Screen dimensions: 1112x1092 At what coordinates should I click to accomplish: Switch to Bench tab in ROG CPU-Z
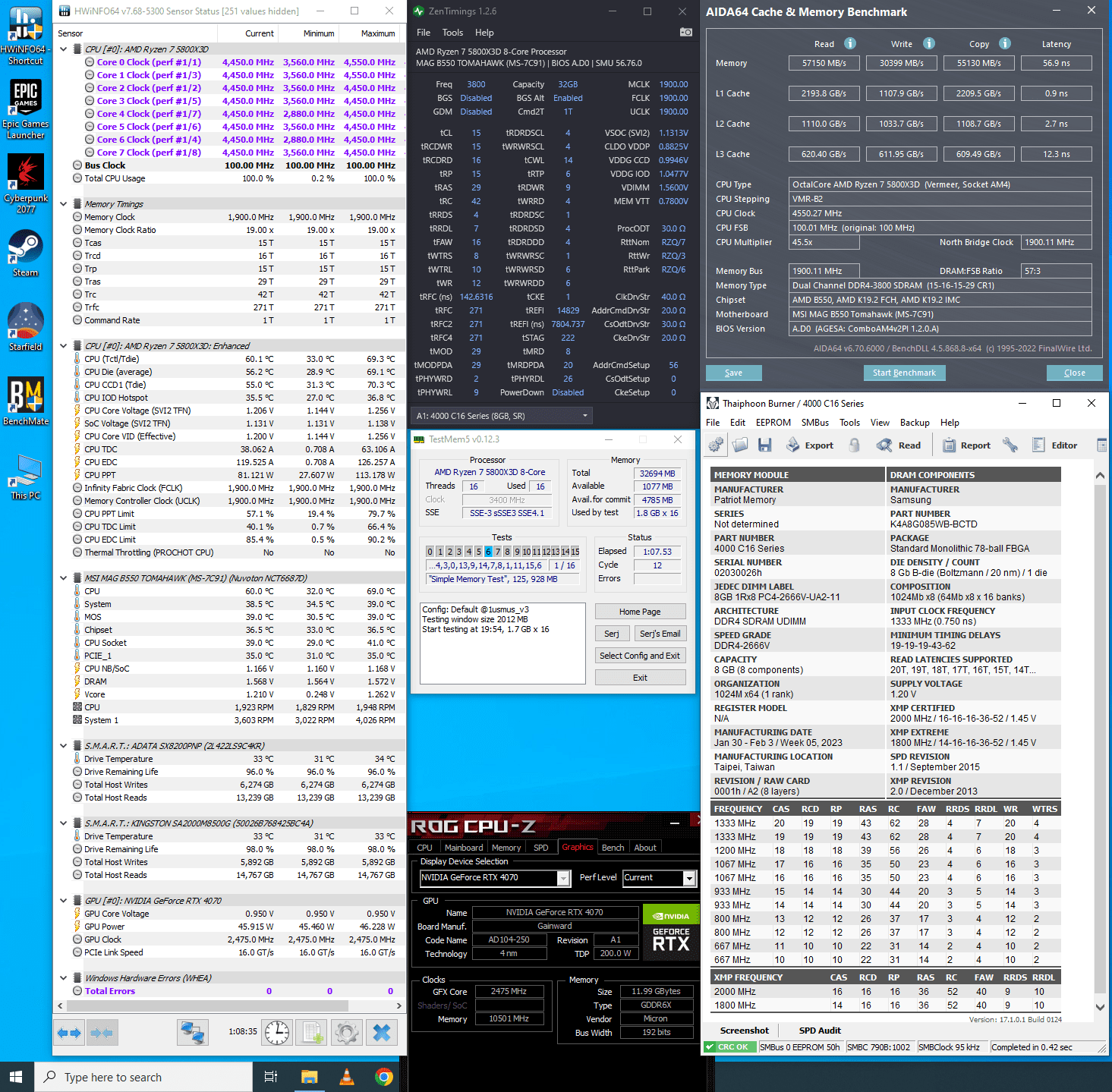[x=613, y=848]
